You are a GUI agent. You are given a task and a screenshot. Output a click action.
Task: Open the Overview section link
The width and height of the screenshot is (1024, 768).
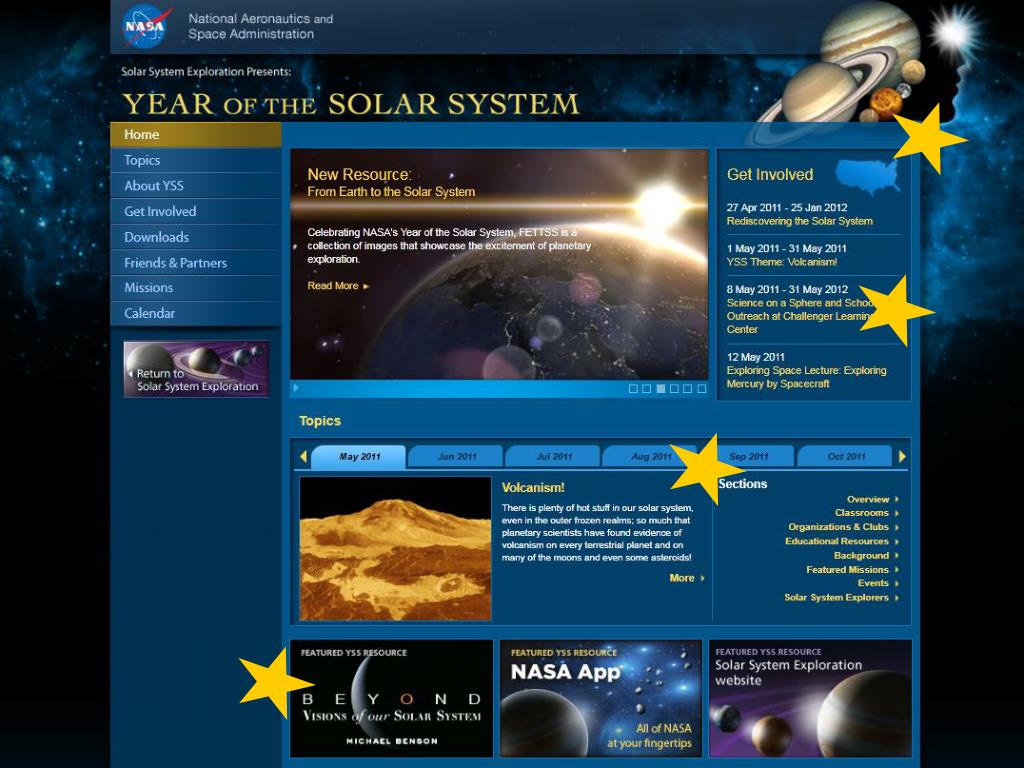click(868, 500)
